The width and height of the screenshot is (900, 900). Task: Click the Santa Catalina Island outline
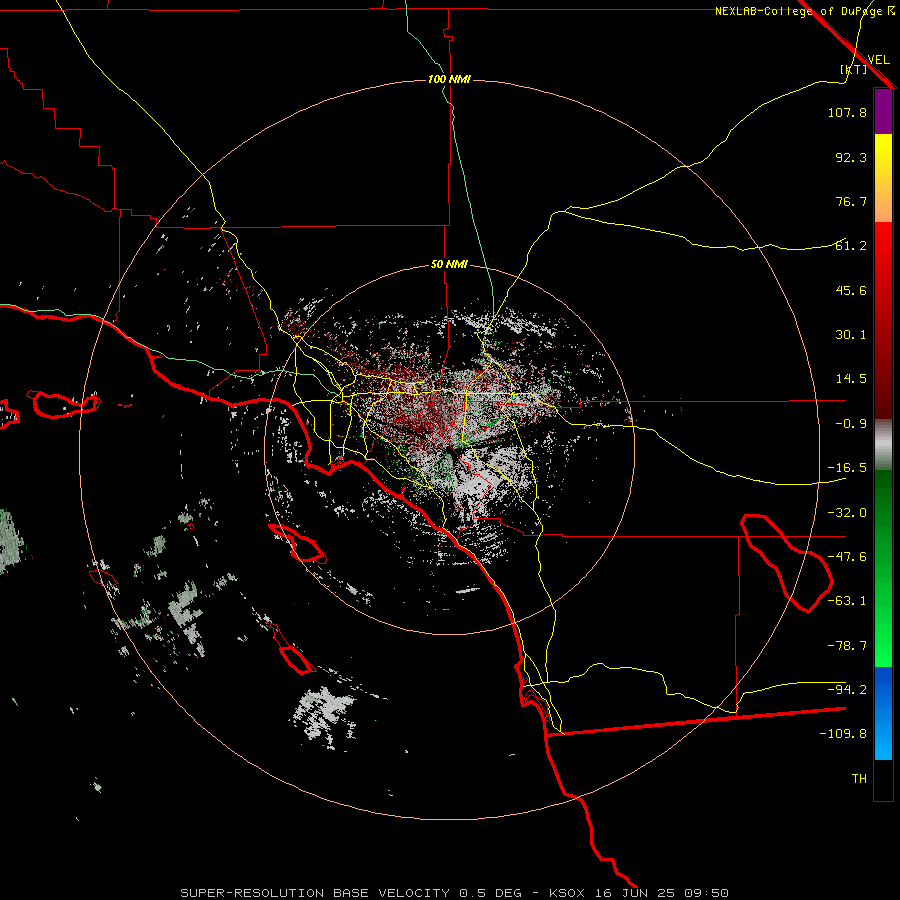click(297, 543)
